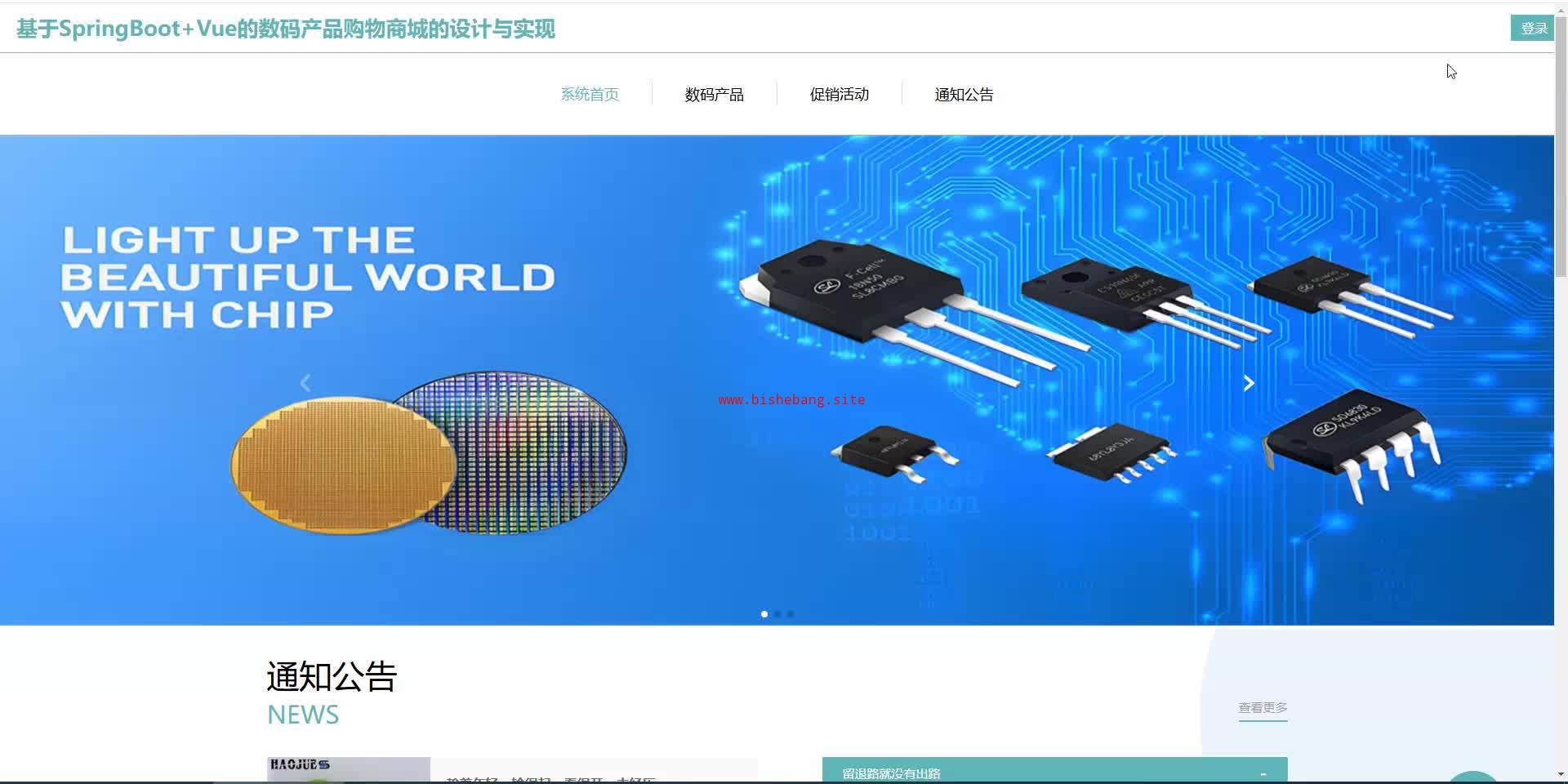Select 通知公告 in the navigation bar
Screen dimensions: 1568x784
[x=964, y=95]
